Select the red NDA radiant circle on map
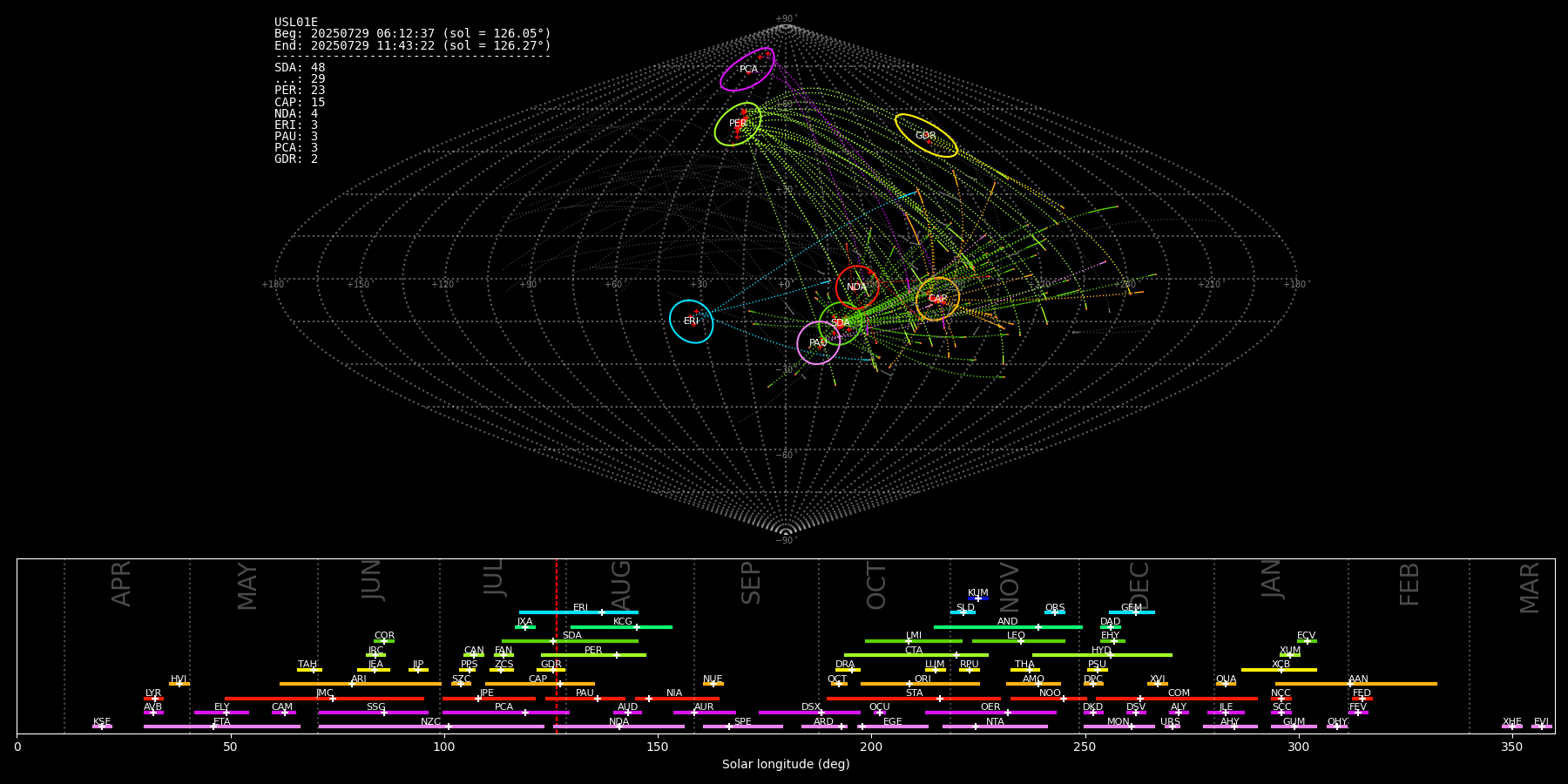The width and height of the screenshot is (1568, 784). 857,287
